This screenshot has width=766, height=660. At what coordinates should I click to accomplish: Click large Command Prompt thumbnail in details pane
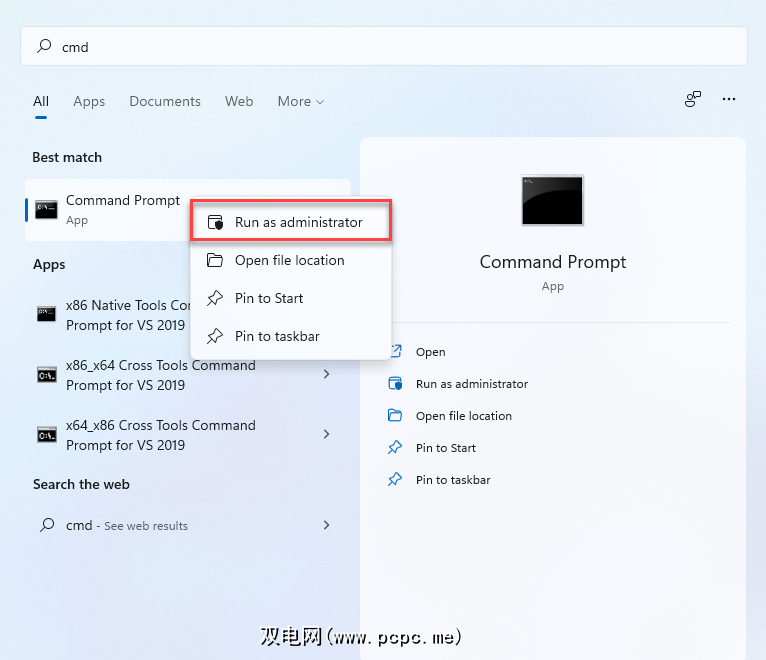(553, 200)
